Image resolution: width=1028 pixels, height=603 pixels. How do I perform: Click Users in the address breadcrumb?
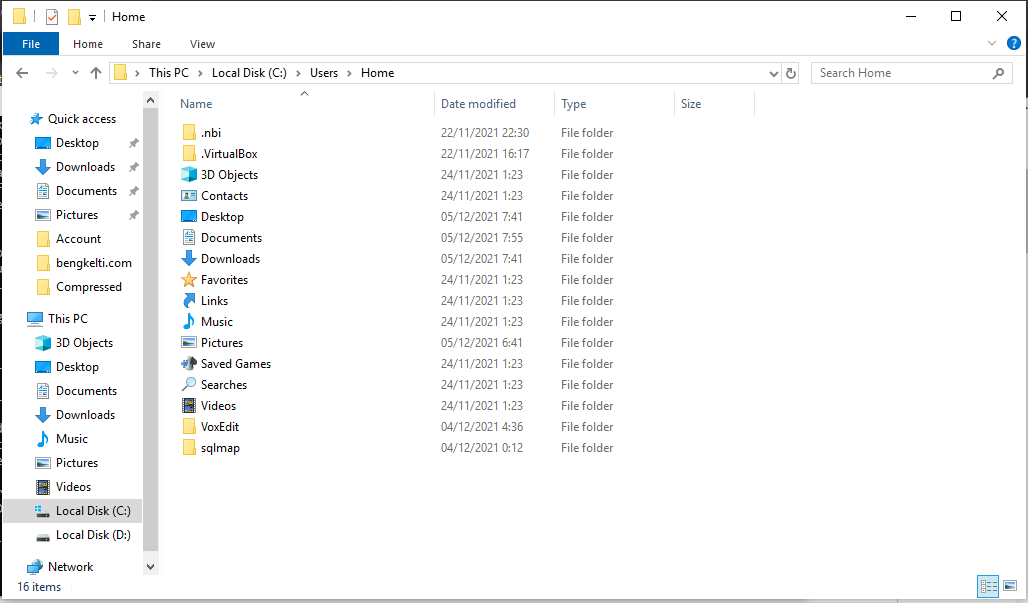pos(324,73)
